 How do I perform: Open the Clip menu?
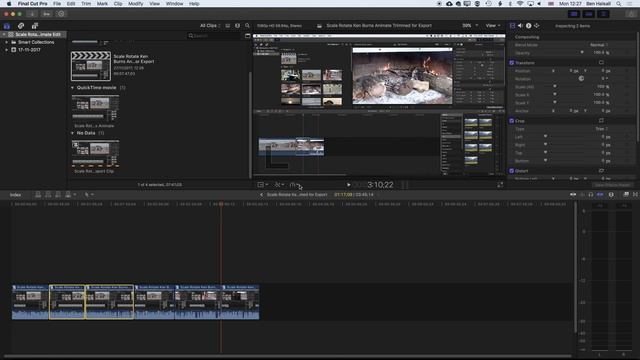tap(118, 4)
